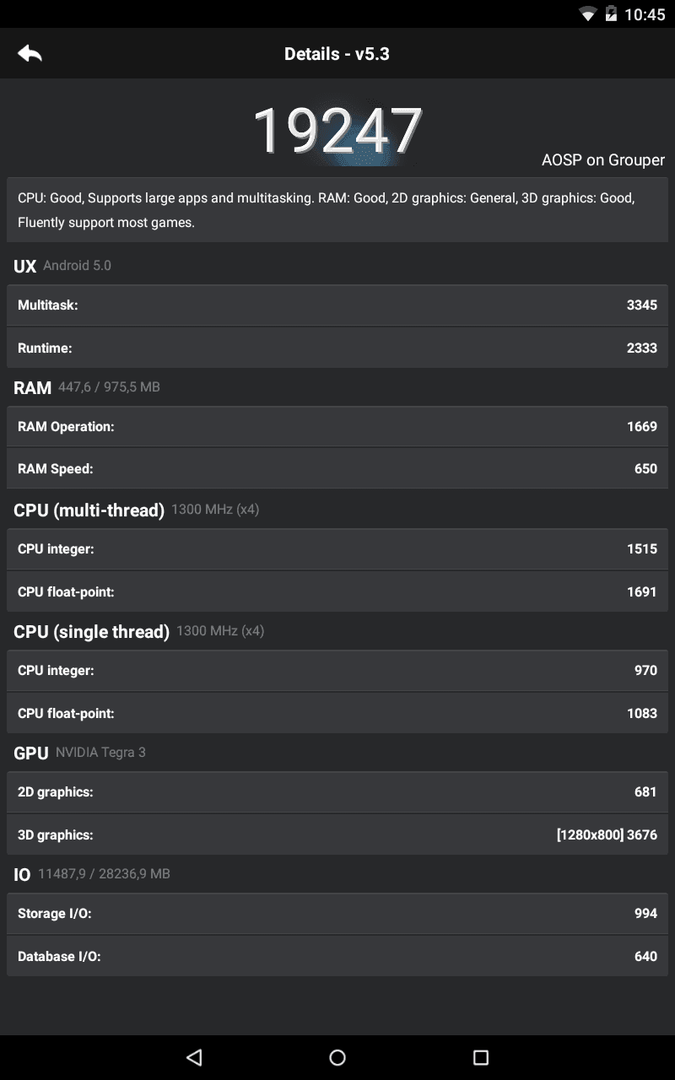Tap single thread CPU float-point row
This screenshot has height=1080, width=675.
click(x=338, y=713)
